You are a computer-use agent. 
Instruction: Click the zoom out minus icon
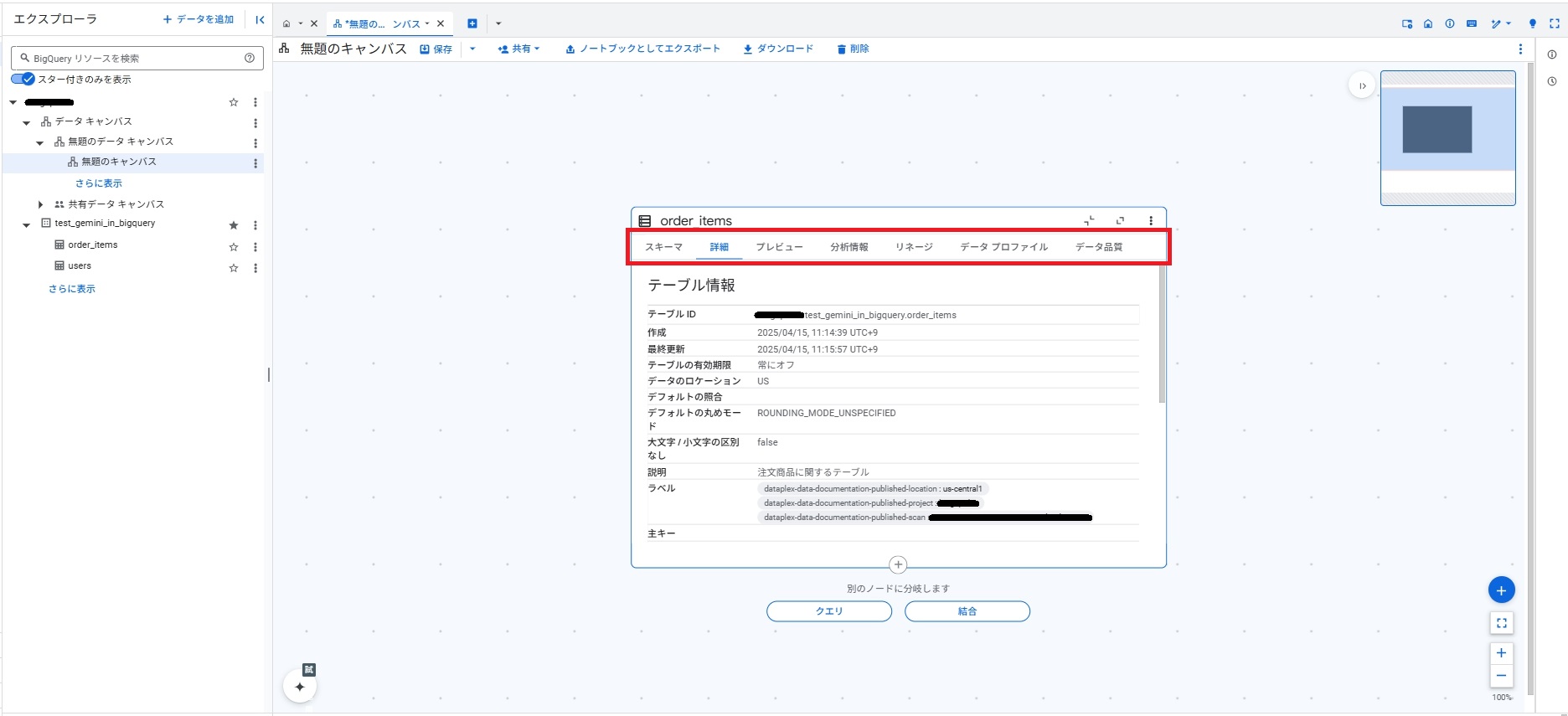click(x=1501, y=676)
